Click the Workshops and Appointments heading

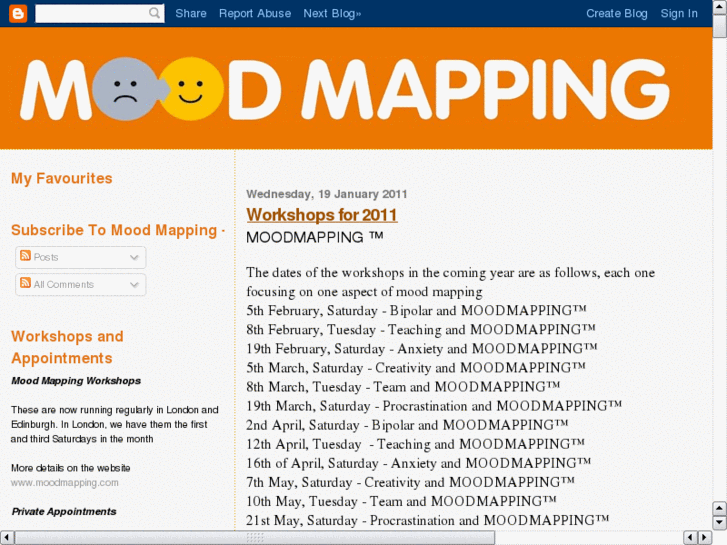(x=67, y=347)
